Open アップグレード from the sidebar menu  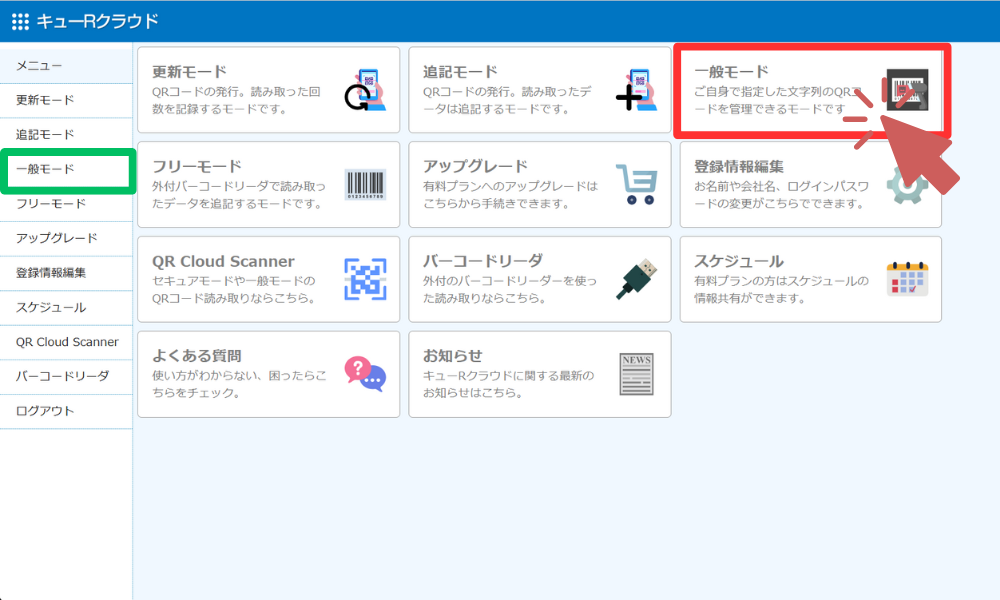[x=66, y=238]
